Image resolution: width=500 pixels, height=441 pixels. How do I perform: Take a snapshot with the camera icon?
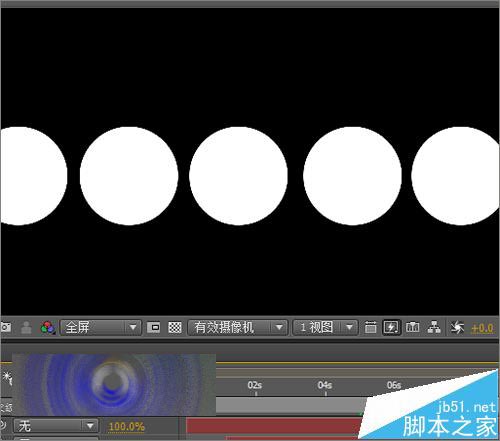tap(5, 327)
